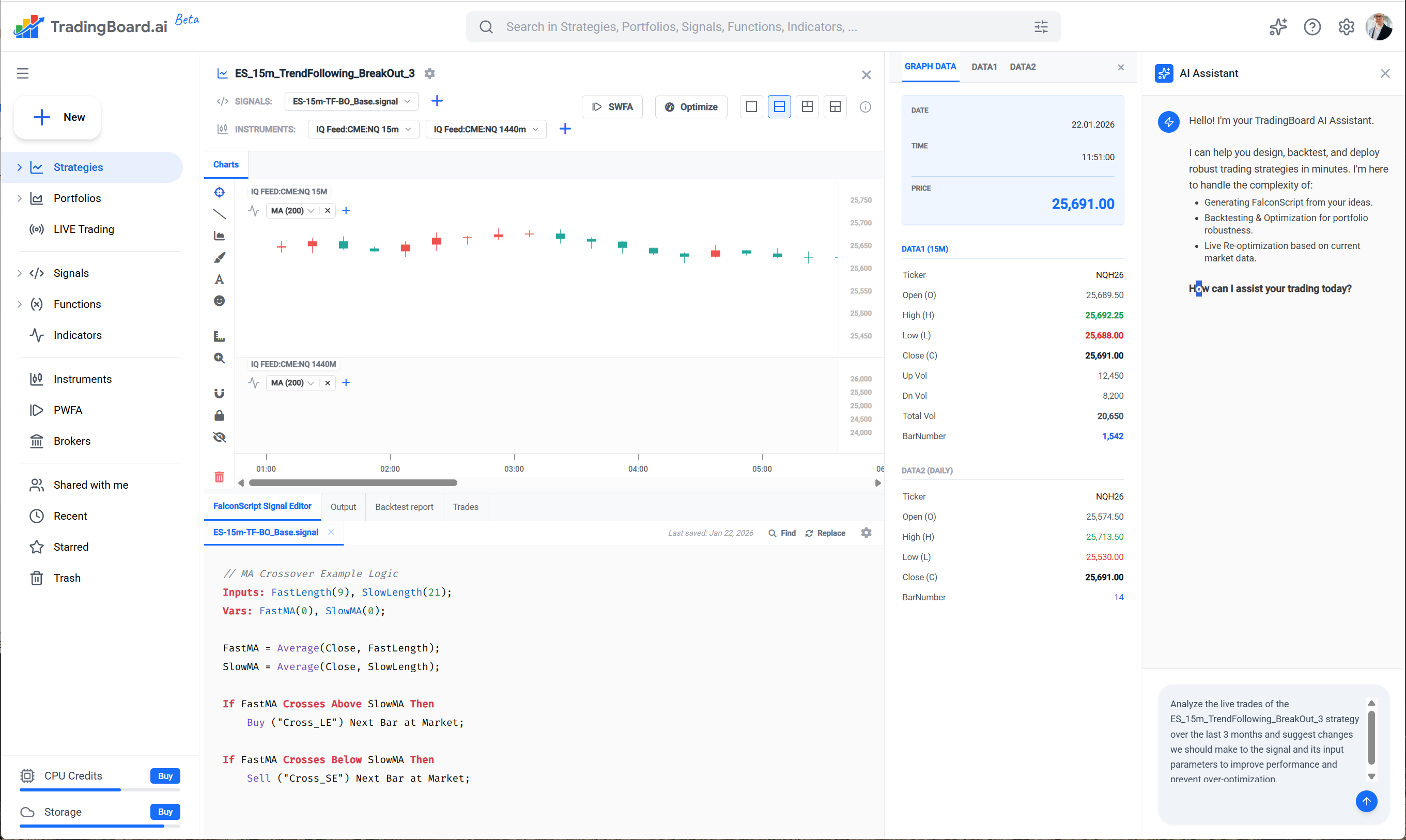The height and width of the screenshot is (840, 1406).
Task: Open the DATA2 panel tab
Action: coord(1022,67)
